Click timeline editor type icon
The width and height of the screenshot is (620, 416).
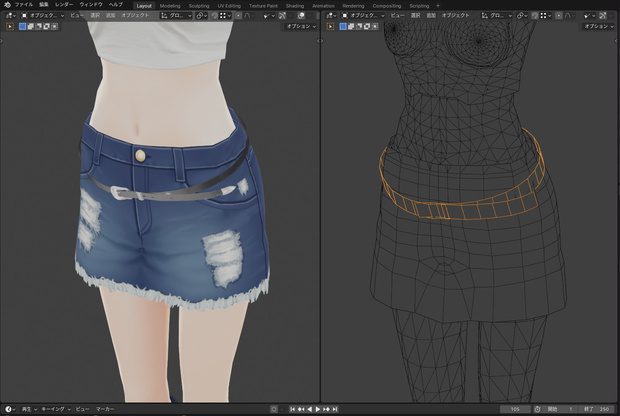pos(9,409)
